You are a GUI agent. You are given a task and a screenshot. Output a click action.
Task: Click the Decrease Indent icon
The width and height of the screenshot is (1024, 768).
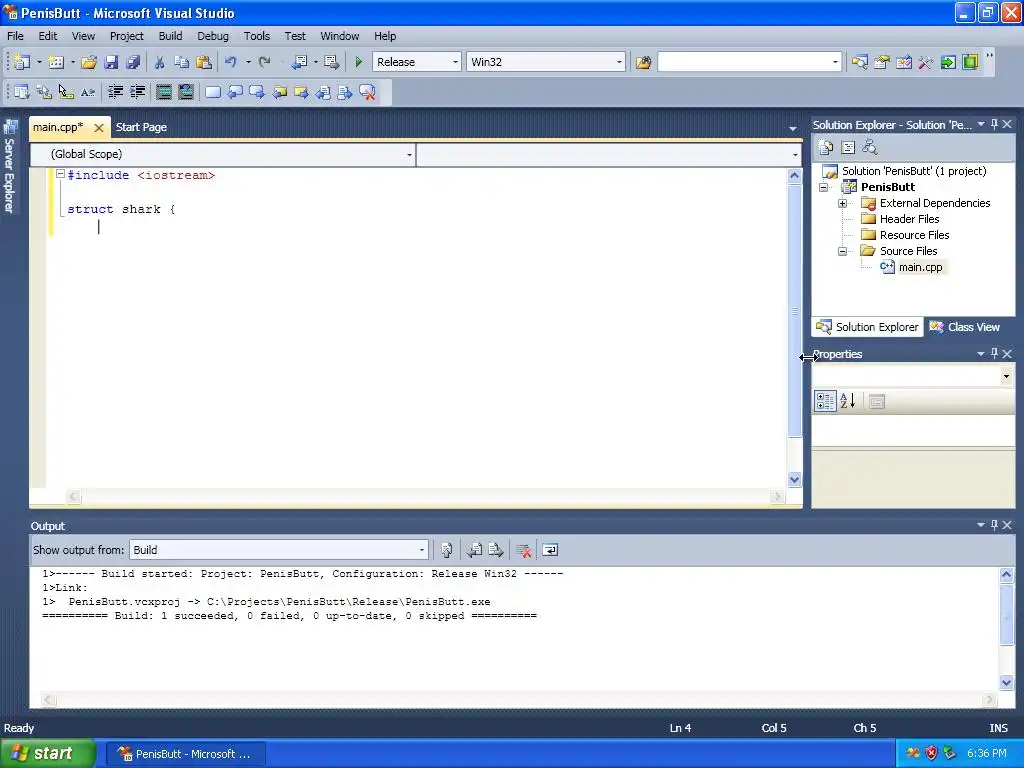[x=116, y=92]
